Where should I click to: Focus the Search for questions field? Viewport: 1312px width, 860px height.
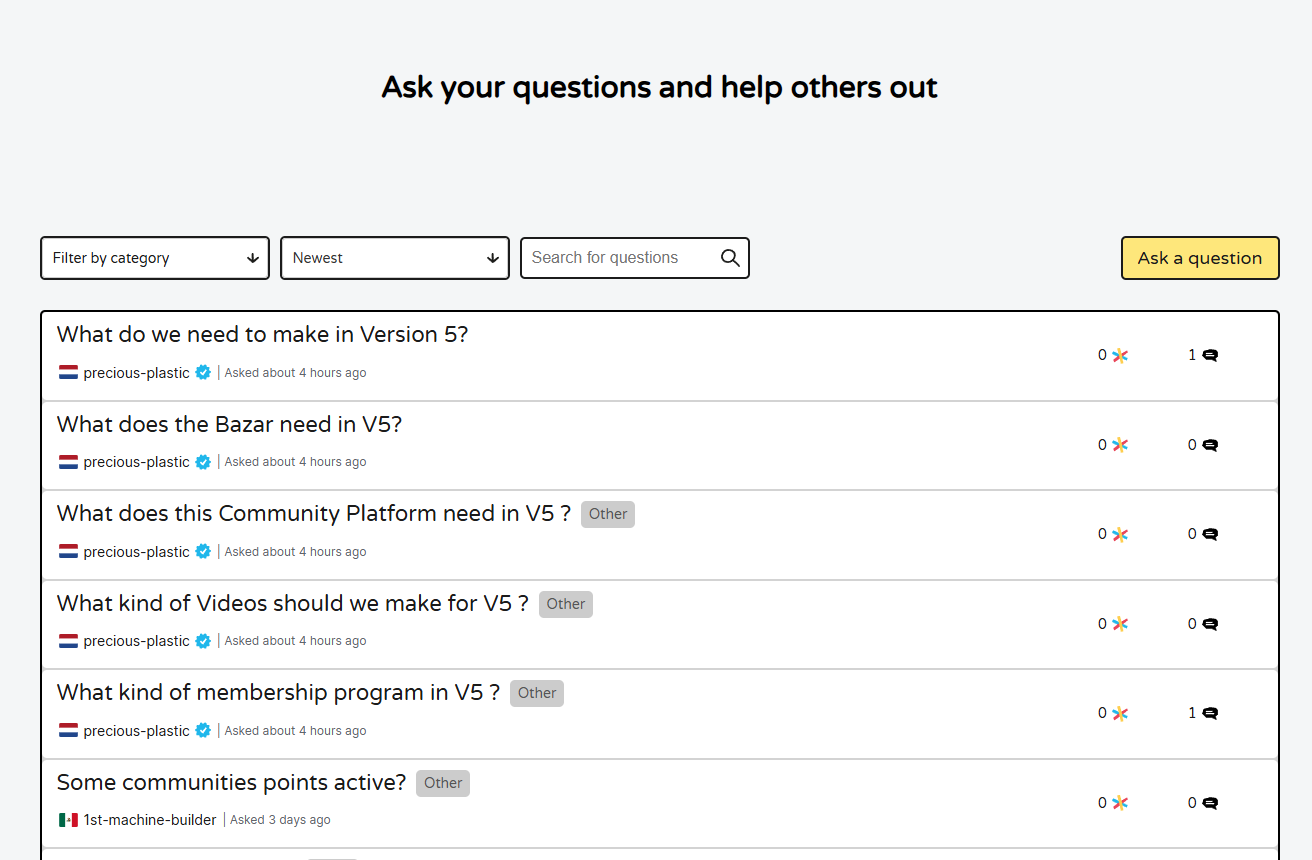click(620, 258)
